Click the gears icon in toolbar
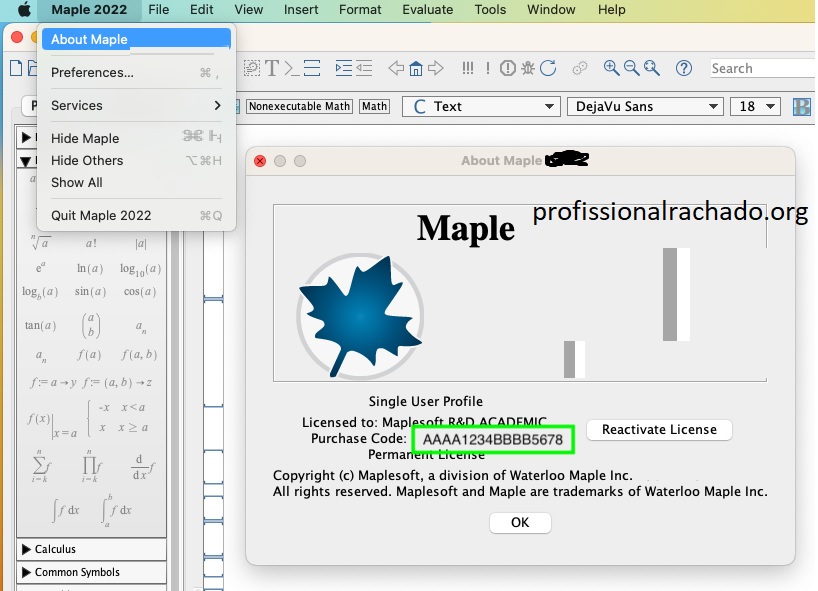818x591 pixels. coord(580,68)
